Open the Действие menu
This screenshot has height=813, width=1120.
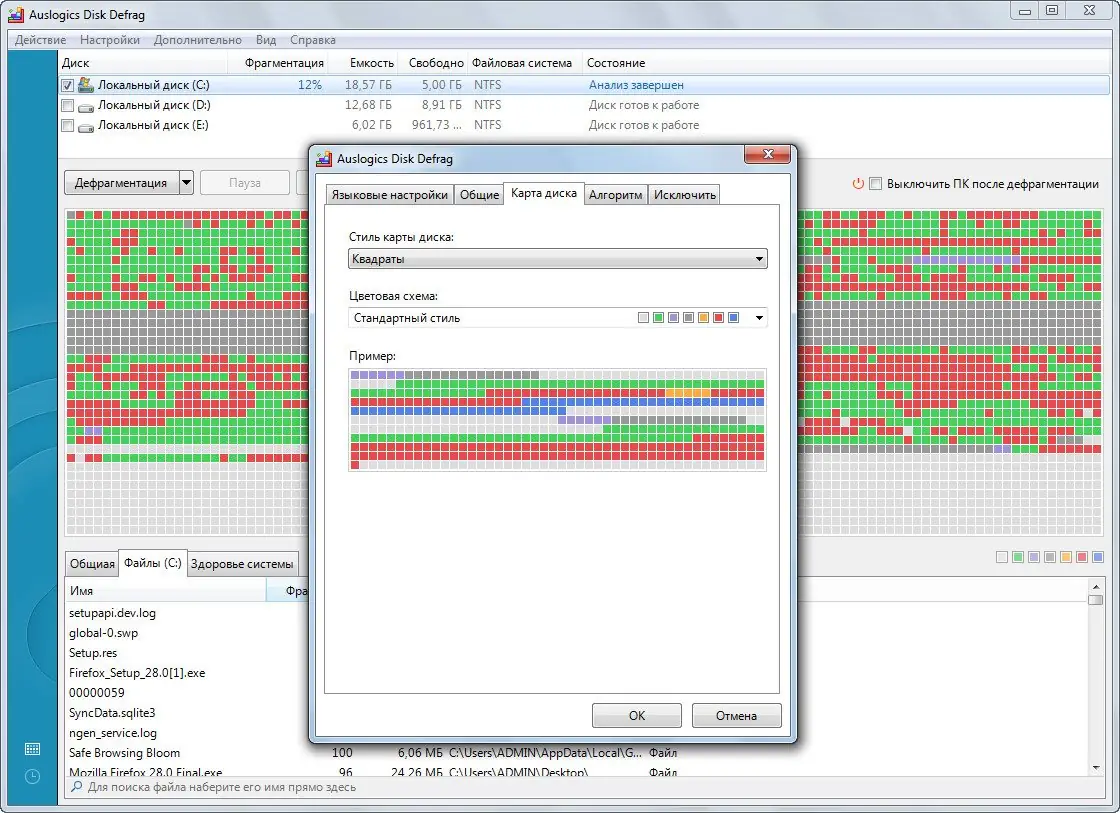pyautogui.click(x=41, y=40)
